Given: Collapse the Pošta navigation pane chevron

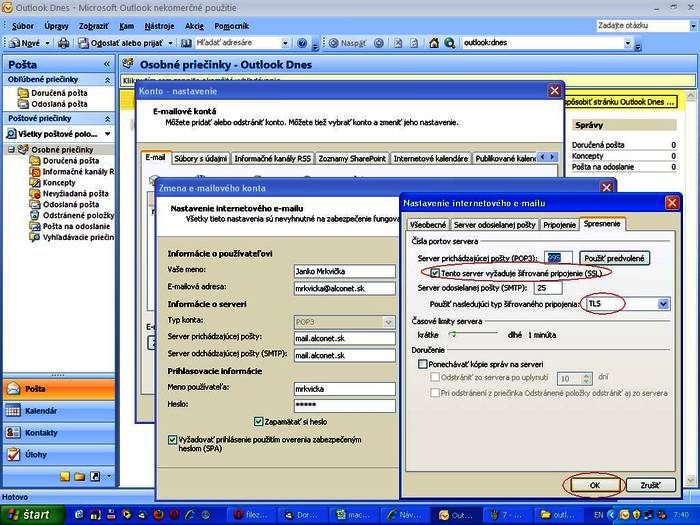Looking at the screenshot, I should (x=107, y=64).
